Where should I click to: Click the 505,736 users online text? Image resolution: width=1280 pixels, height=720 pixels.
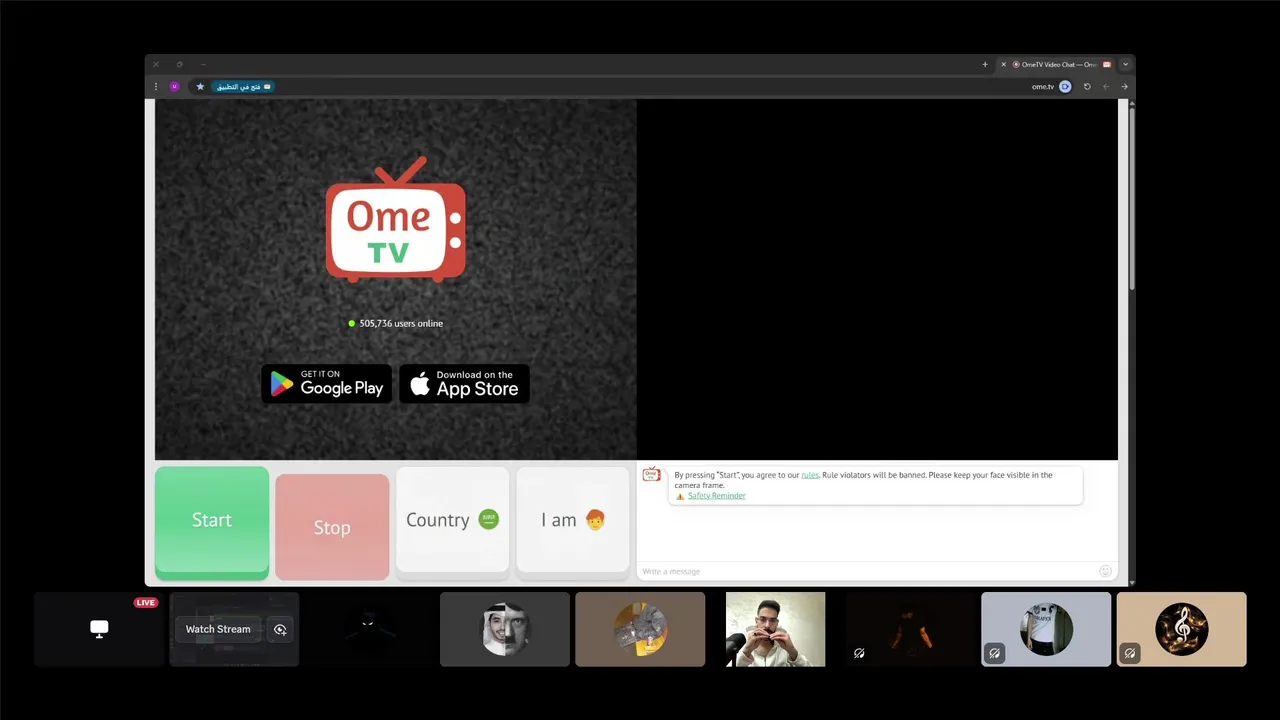coord(401,324)
